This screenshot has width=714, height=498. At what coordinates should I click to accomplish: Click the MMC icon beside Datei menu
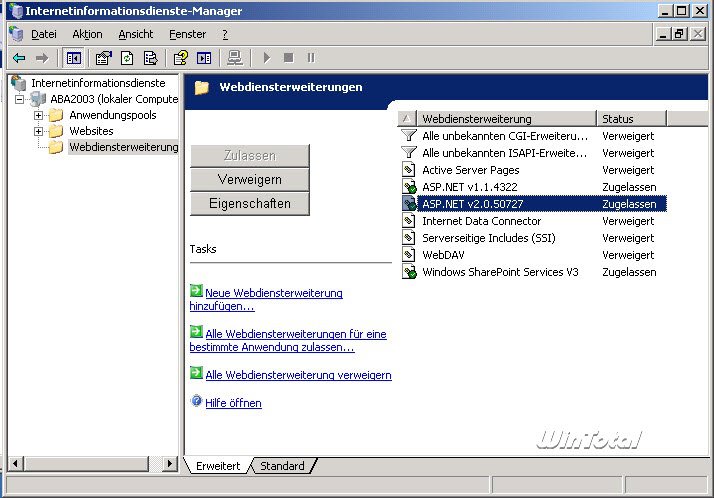click(16, 34)
